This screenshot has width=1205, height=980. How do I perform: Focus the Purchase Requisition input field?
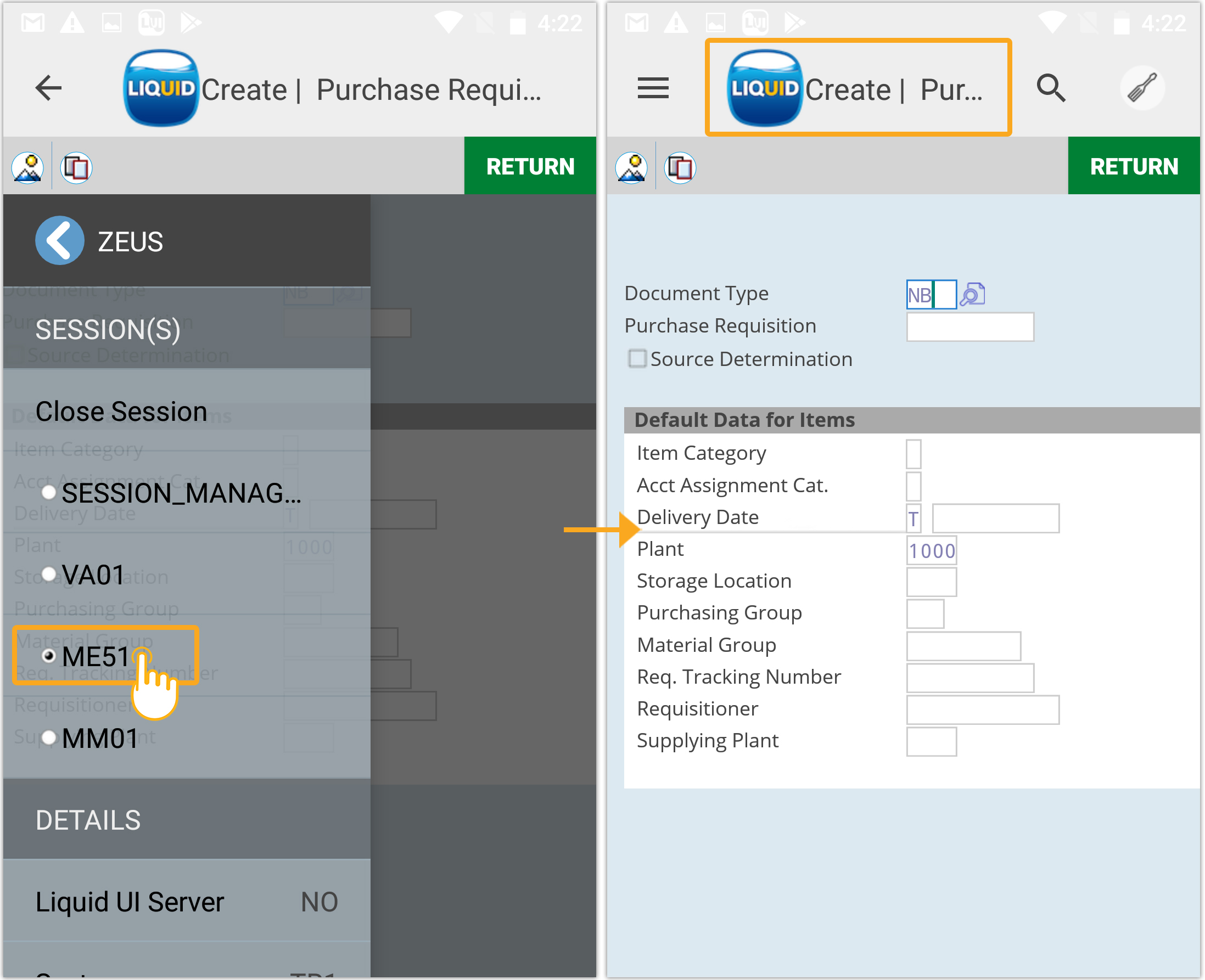tap(969, 327)
